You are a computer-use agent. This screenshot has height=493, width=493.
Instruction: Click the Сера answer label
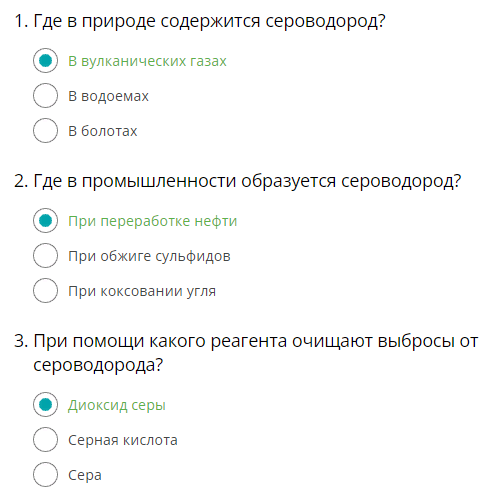pos(85,476)
